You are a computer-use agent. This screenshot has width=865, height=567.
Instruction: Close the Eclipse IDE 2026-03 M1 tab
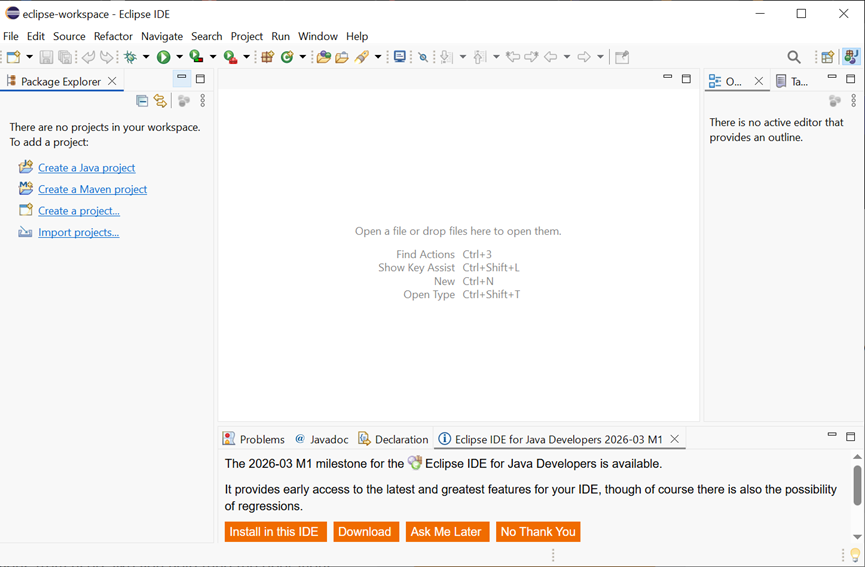pyautogui.click(x=674, y=439)
